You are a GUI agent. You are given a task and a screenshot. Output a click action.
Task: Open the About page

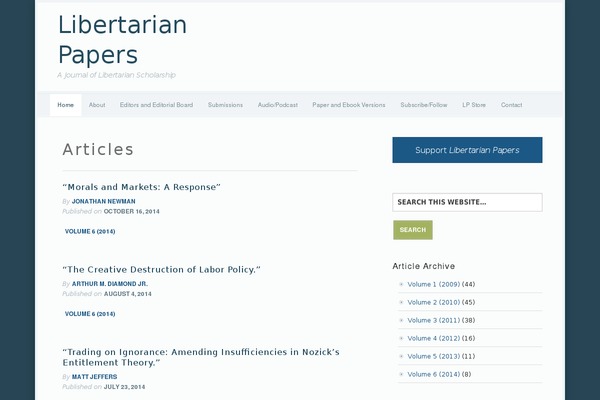pos(97,105)
